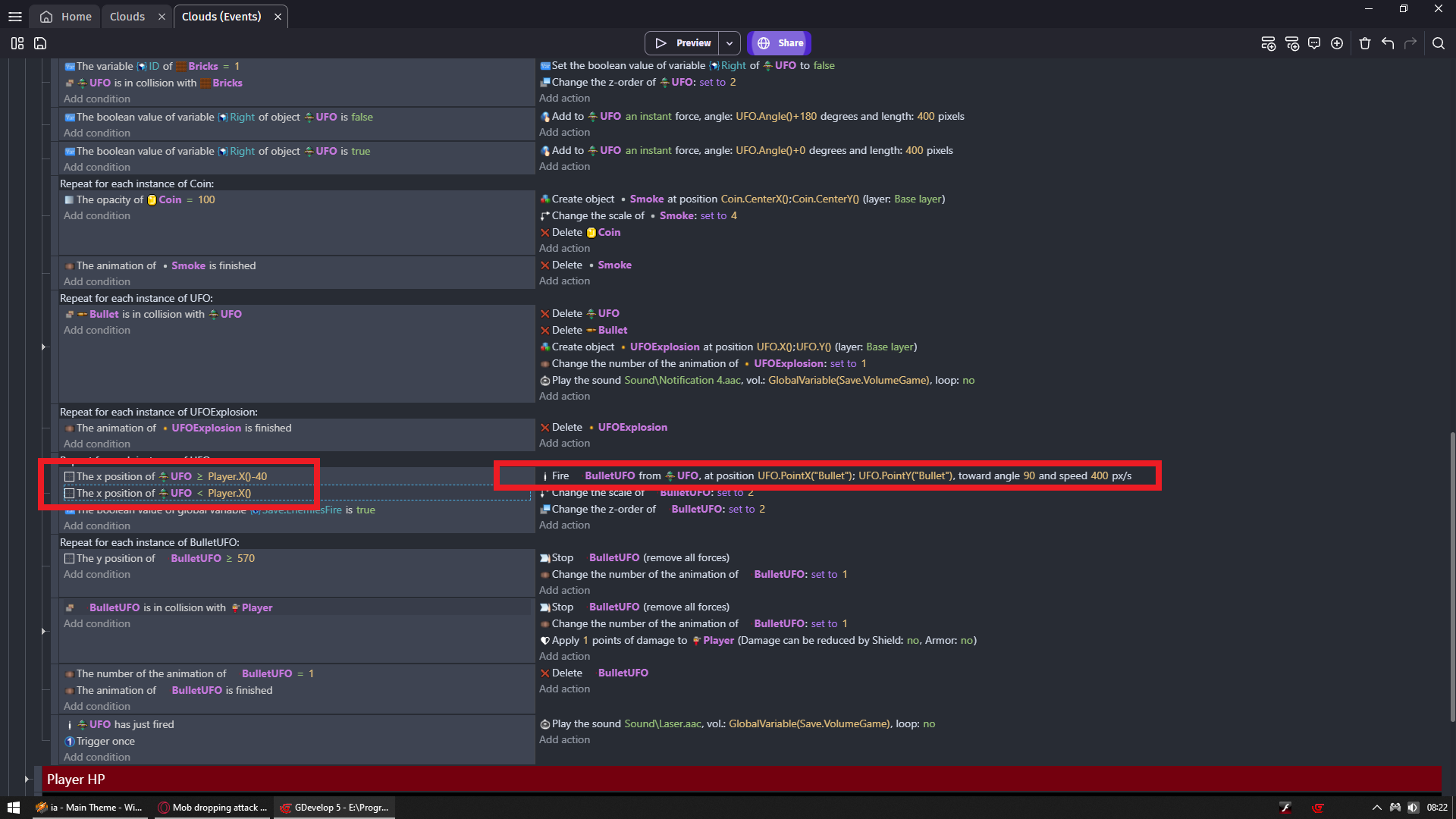Image resolution: width=1456 pixels, height=819 pixels.
Task: Click the Add a new event icon
Action: (1268, 43)
